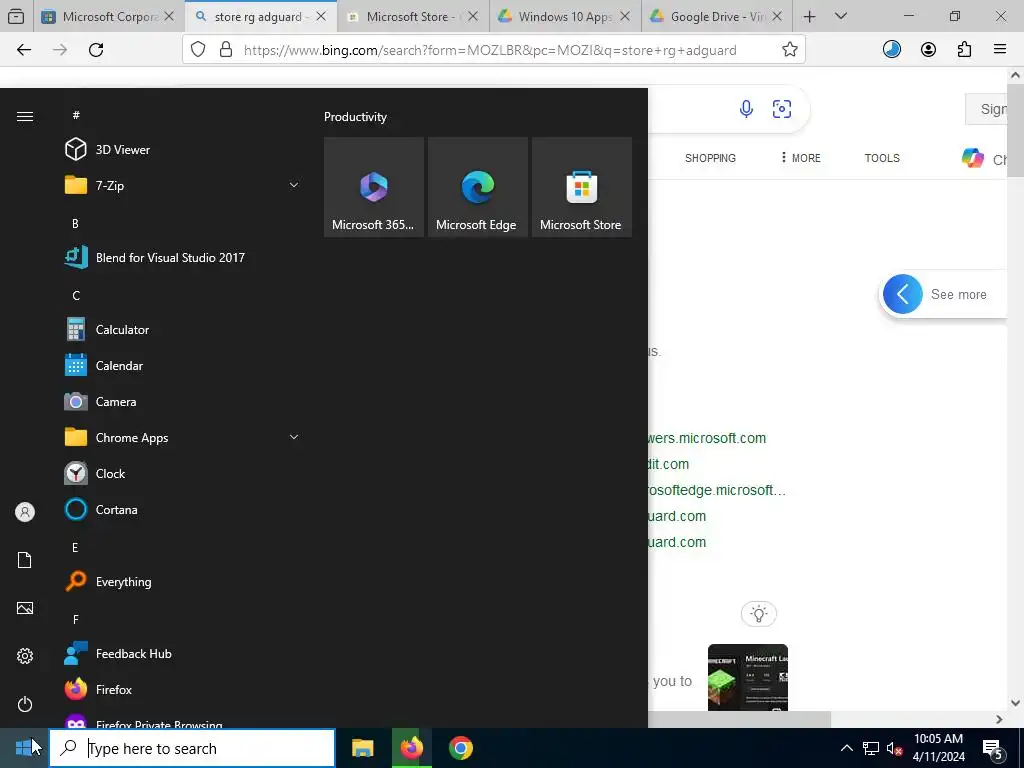Select the SHOPPING search category
The image size is (1024, 768).
tap(710, 158)
